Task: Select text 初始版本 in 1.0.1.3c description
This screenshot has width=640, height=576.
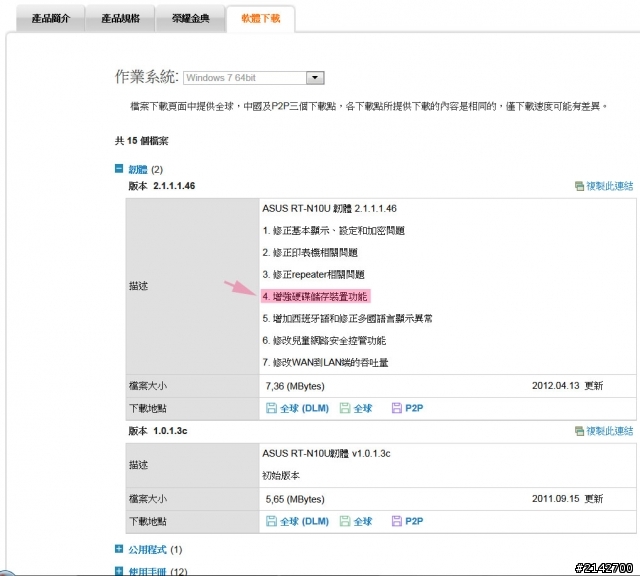Action: click(281, 476)
